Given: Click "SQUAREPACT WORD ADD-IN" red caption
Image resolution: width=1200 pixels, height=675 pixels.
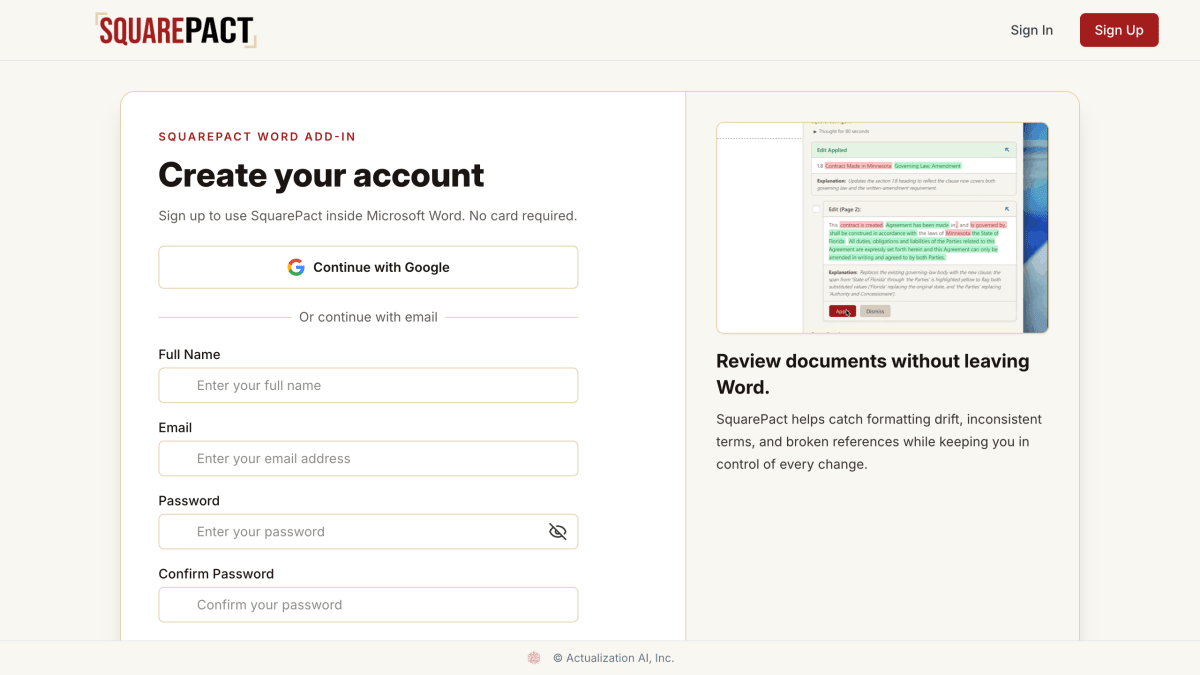Looking at the screenshot, I should tap(257, 137).
